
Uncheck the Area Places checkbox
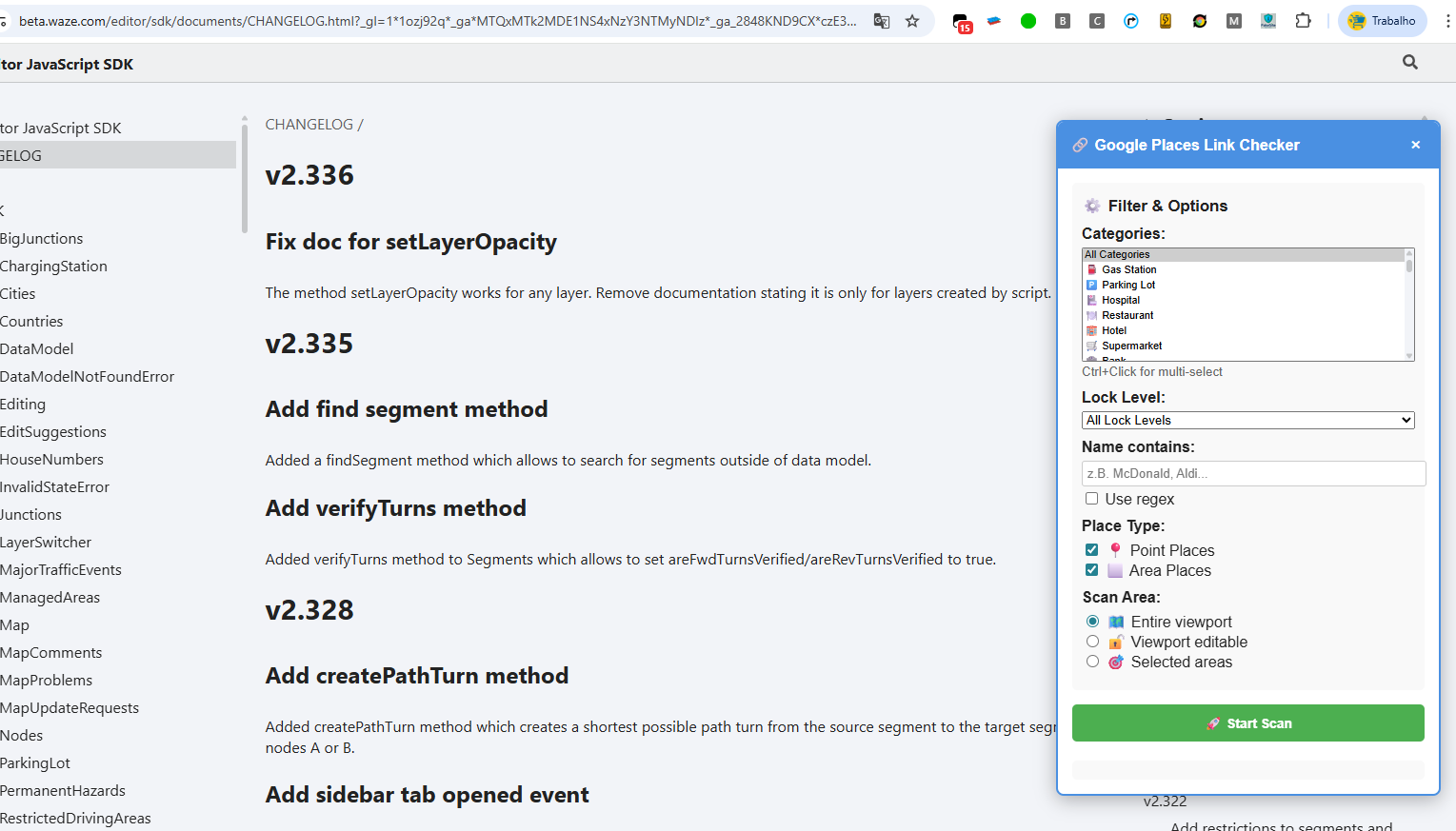(1091, 570)
